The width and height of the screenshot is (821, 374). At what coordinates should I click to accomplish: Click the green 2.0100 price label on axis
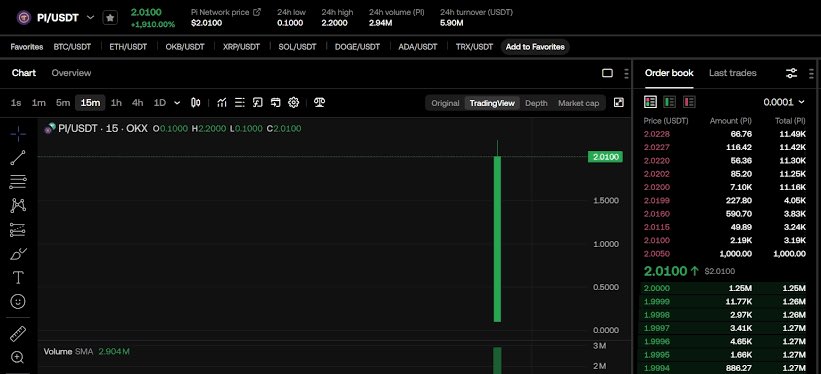click(605, 157)
